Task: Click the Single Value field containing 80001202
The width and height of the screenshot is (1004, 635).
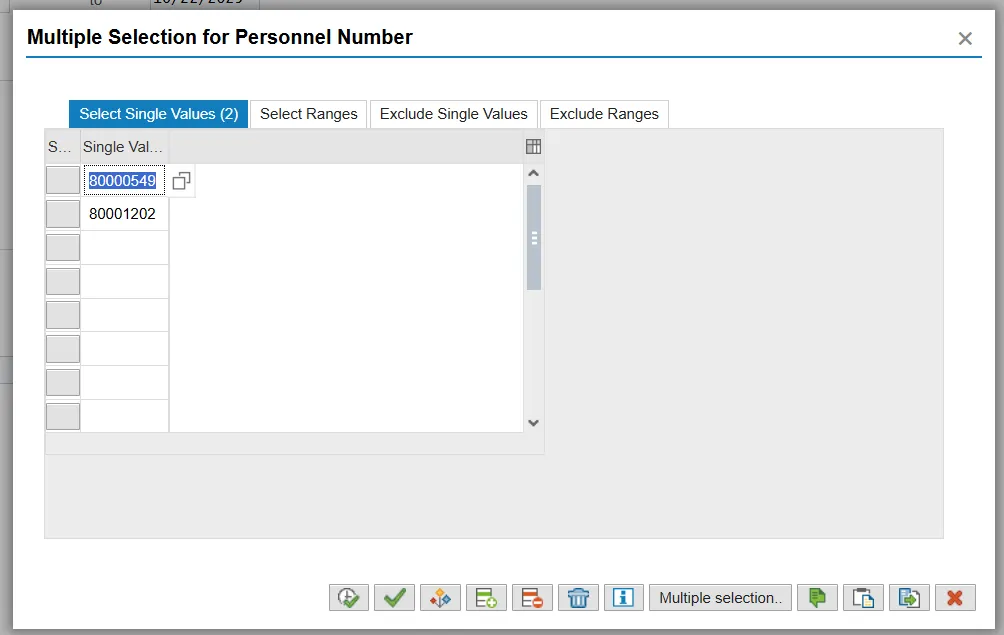Action: tap(123, 214)
